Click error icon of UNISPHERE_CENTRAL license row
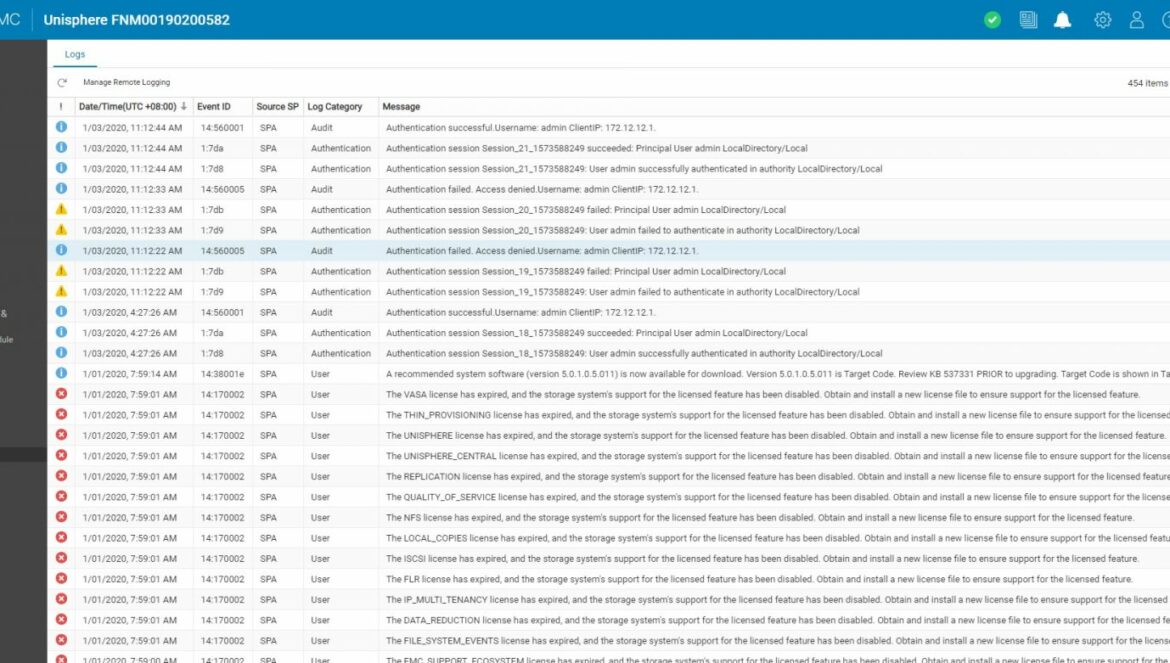The width and height of the screenshot is (1170, 663). (61, 456)
